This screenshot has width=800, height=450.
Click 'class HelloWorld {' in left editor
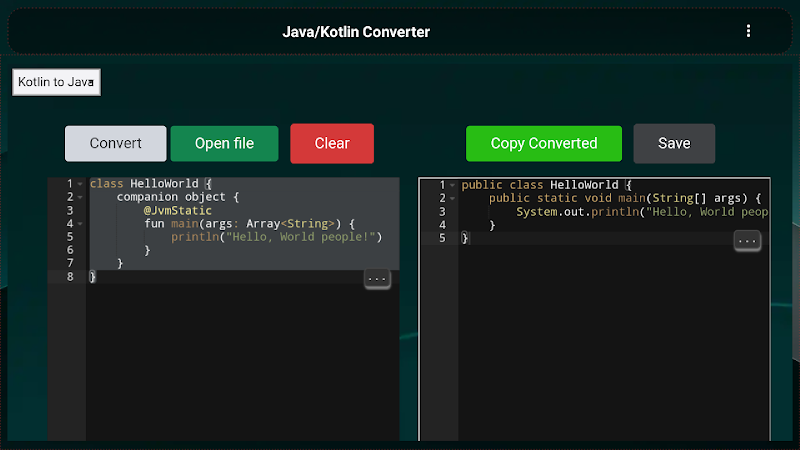[x=151, y=184]
